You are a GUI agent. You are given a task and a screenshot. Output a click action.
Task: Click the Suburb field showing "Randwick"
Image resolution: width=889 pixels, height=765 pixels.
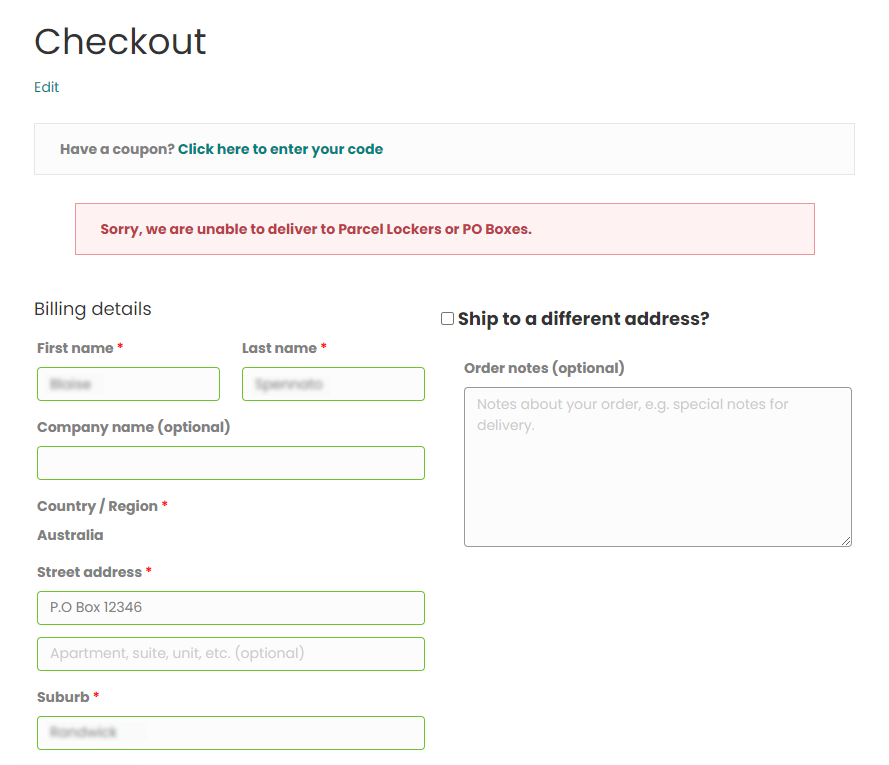pyautogui.click(x=230, y=732)
